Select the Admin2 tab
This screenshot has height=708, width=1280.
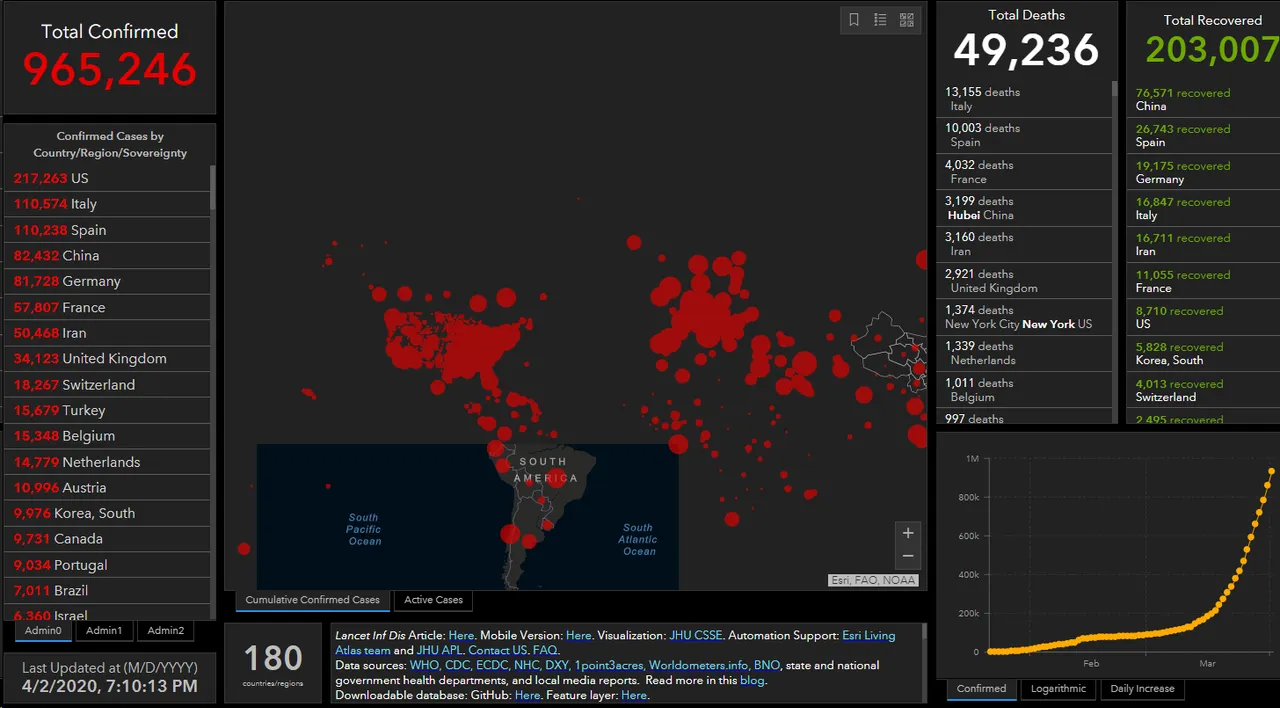[166, 631]
